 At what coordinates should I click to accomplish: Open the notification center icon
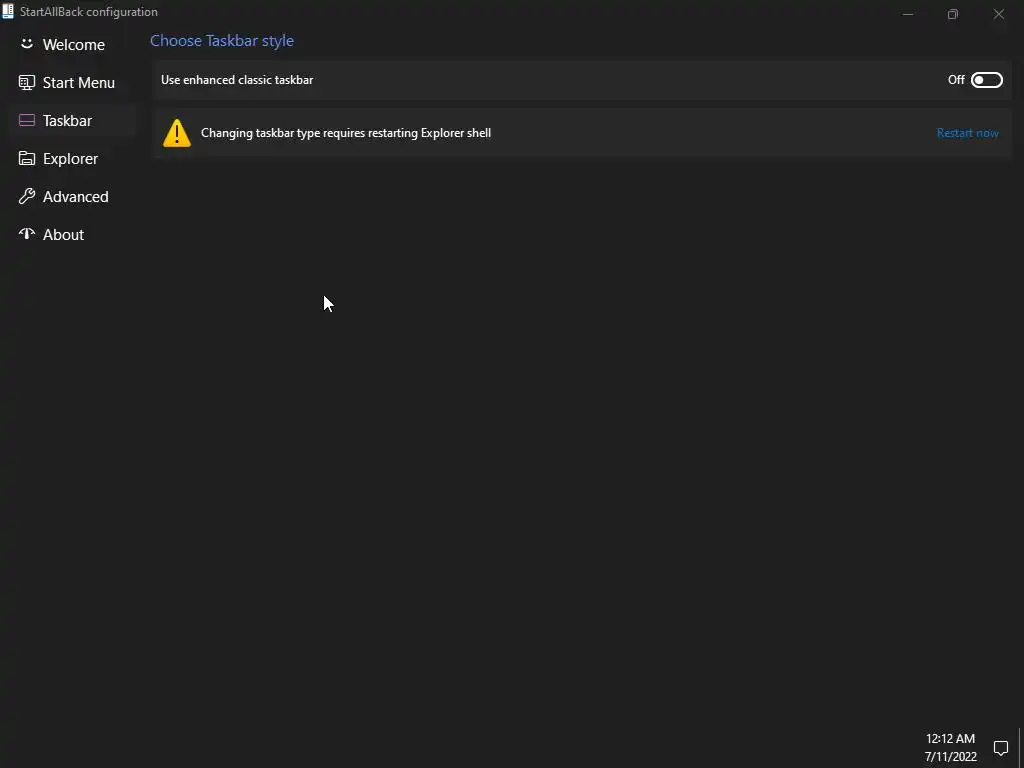[1000, 748]
